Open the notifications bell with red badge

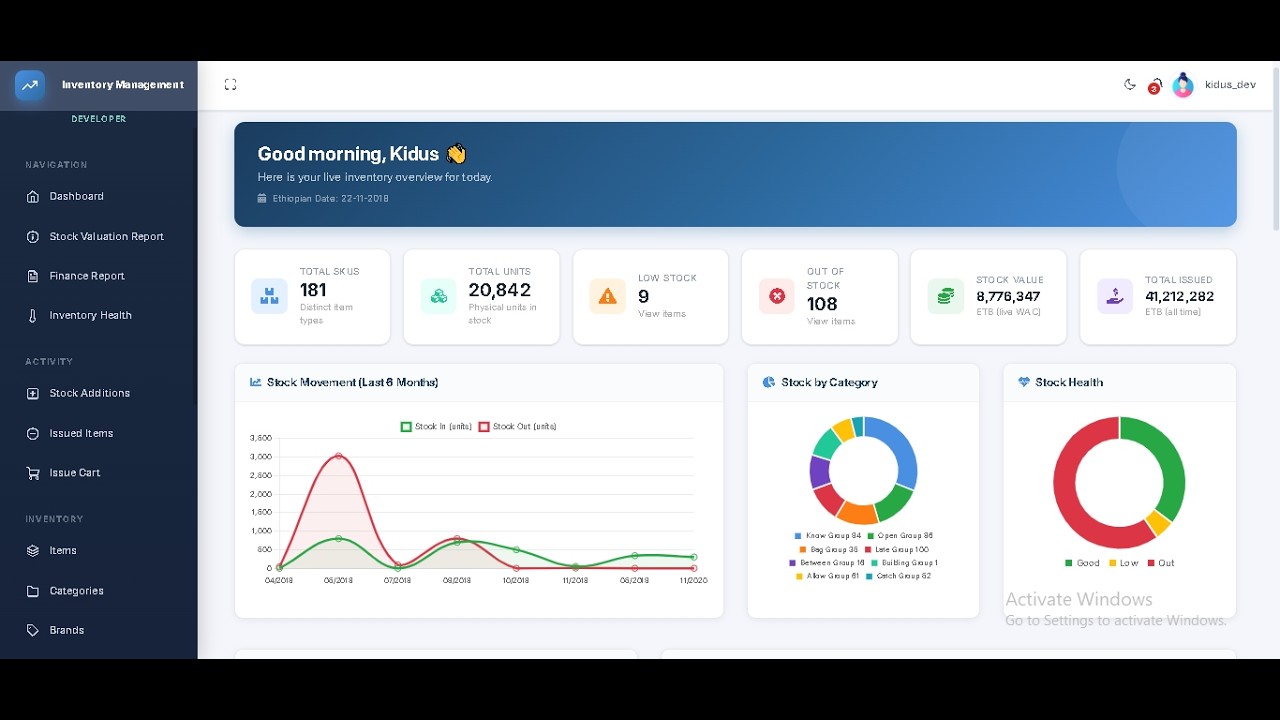pyautogui.click(x=1155, y=86)
